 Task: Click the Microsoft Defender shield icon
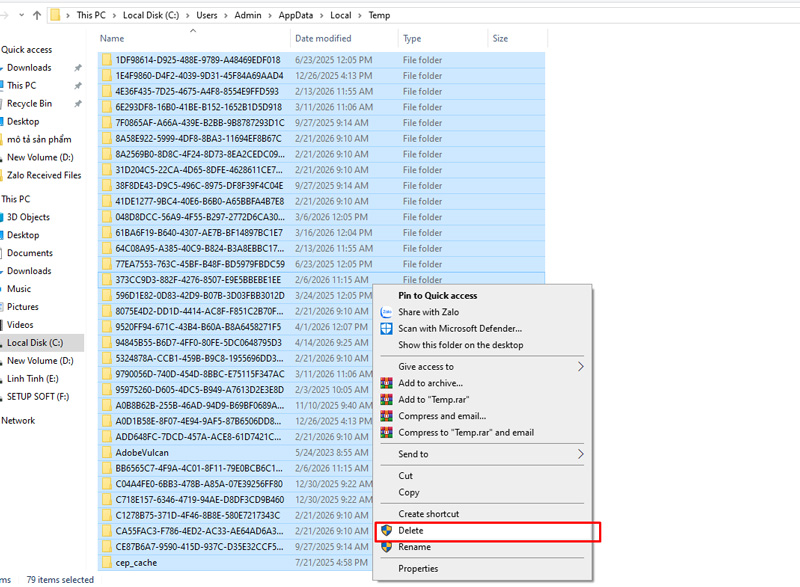click(x=386, y=328)
